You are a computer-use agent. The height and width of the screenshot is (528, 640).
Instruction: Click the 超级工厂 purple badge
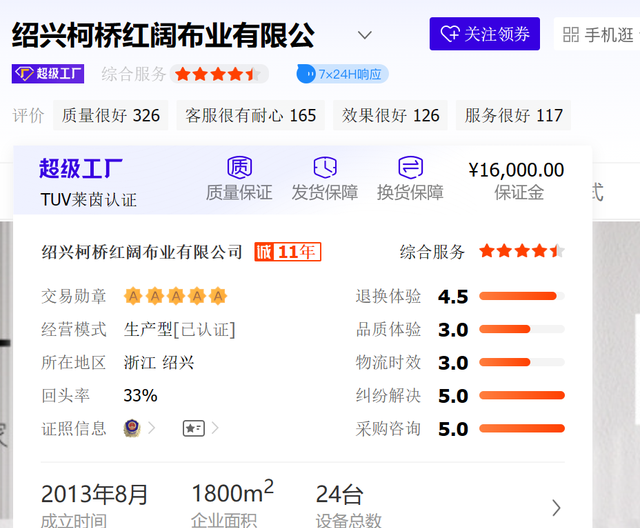coord(48,74)
